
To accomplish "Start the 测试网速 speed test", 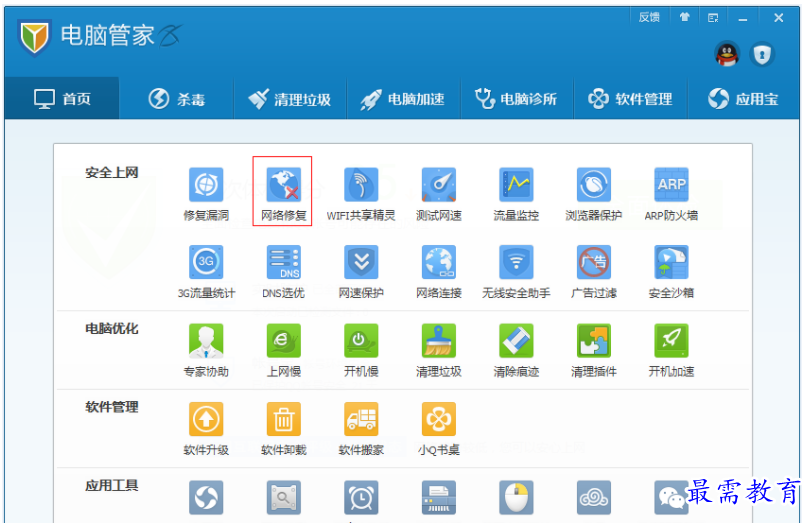I will point(439,194).
